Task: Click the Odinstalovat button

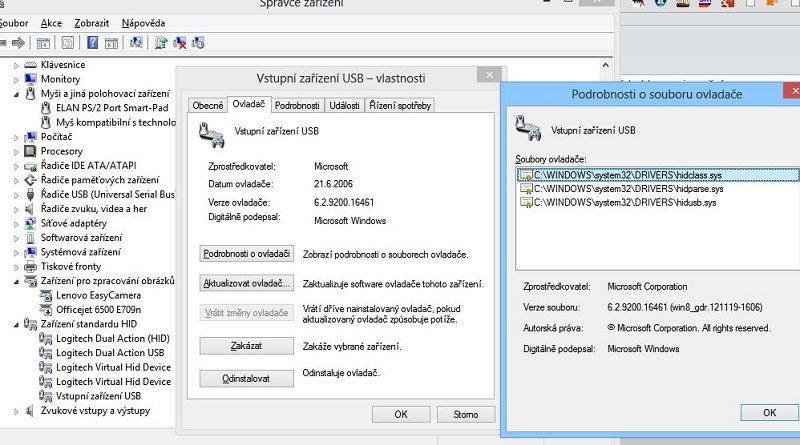Action: click(246, 379)
